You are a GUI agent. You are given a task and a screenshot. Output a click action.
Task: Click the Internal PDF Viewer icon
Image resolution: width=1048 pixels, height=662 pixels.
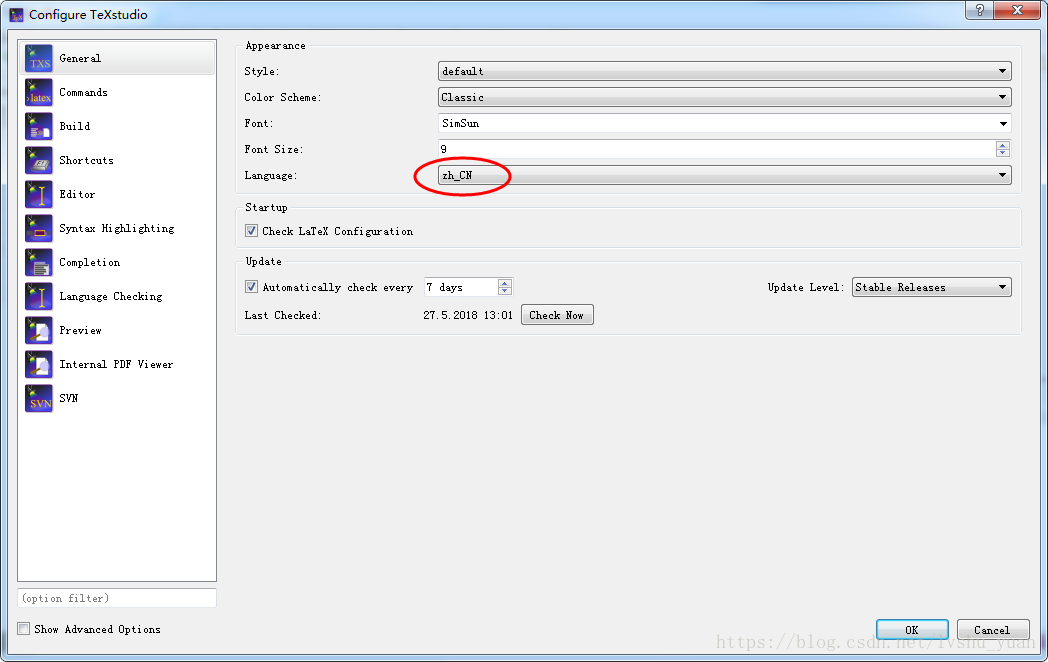tap(39, 364)
